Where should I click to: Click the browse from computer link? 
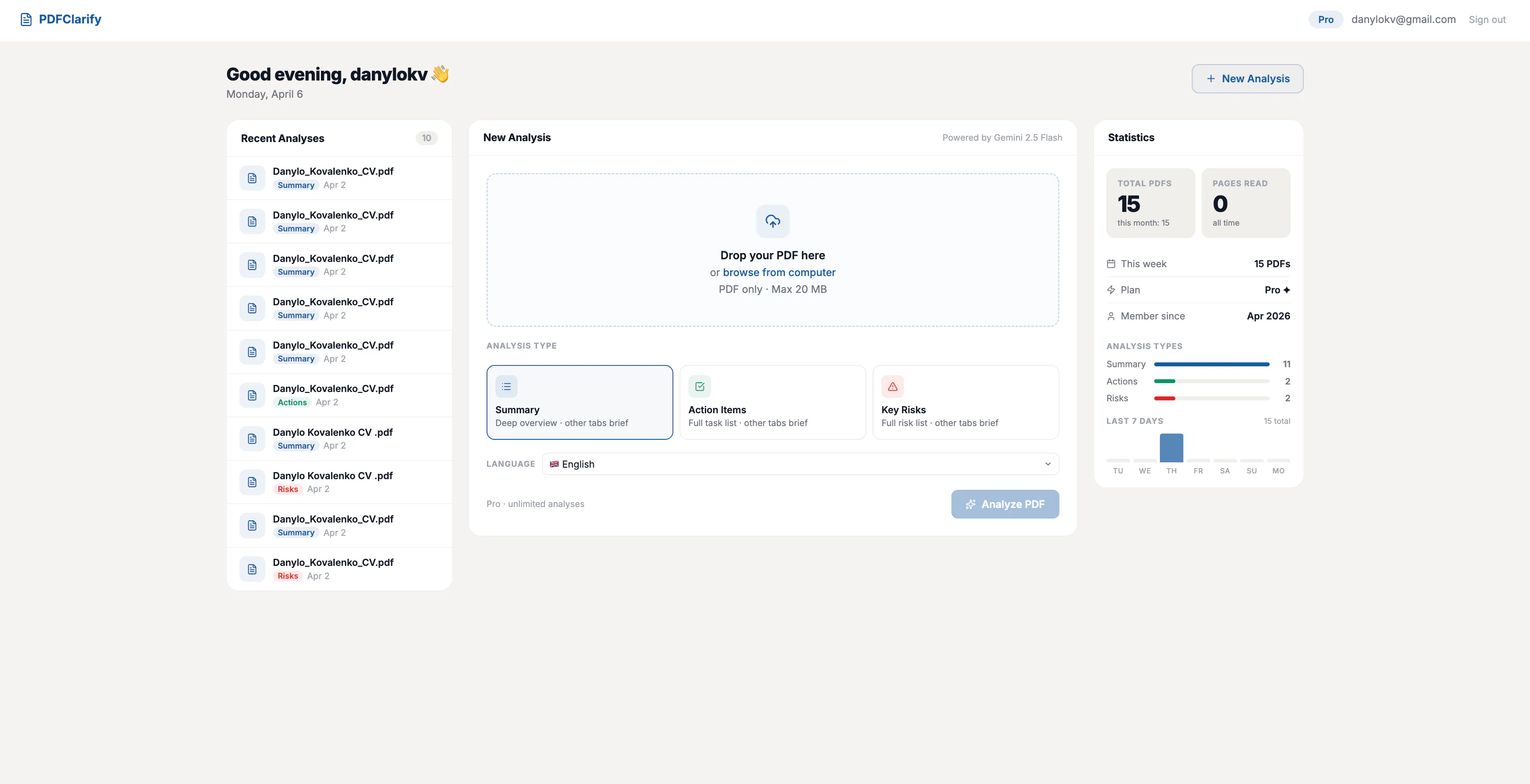(x=779, y=273)
